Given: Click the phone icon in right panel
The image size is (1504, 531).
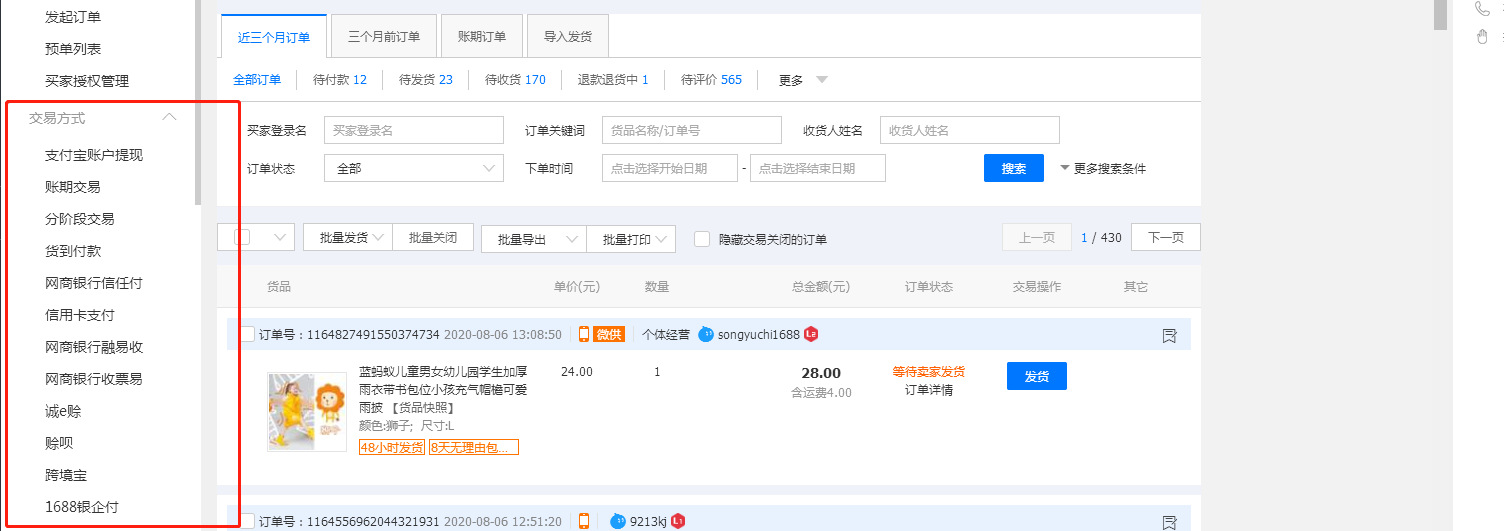Looking at the screenshot, I should click(x=1482, y=9).
